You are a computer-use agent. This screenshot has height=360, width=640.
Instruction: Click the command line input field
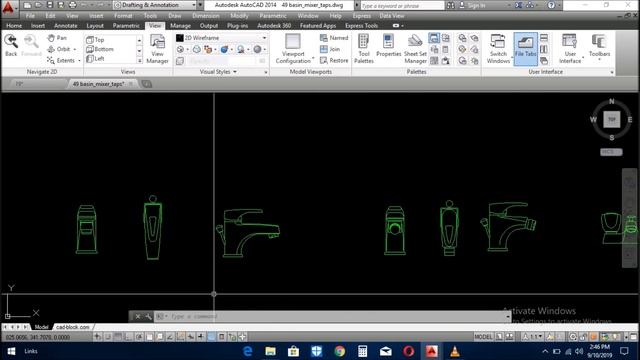coord(333,316)
